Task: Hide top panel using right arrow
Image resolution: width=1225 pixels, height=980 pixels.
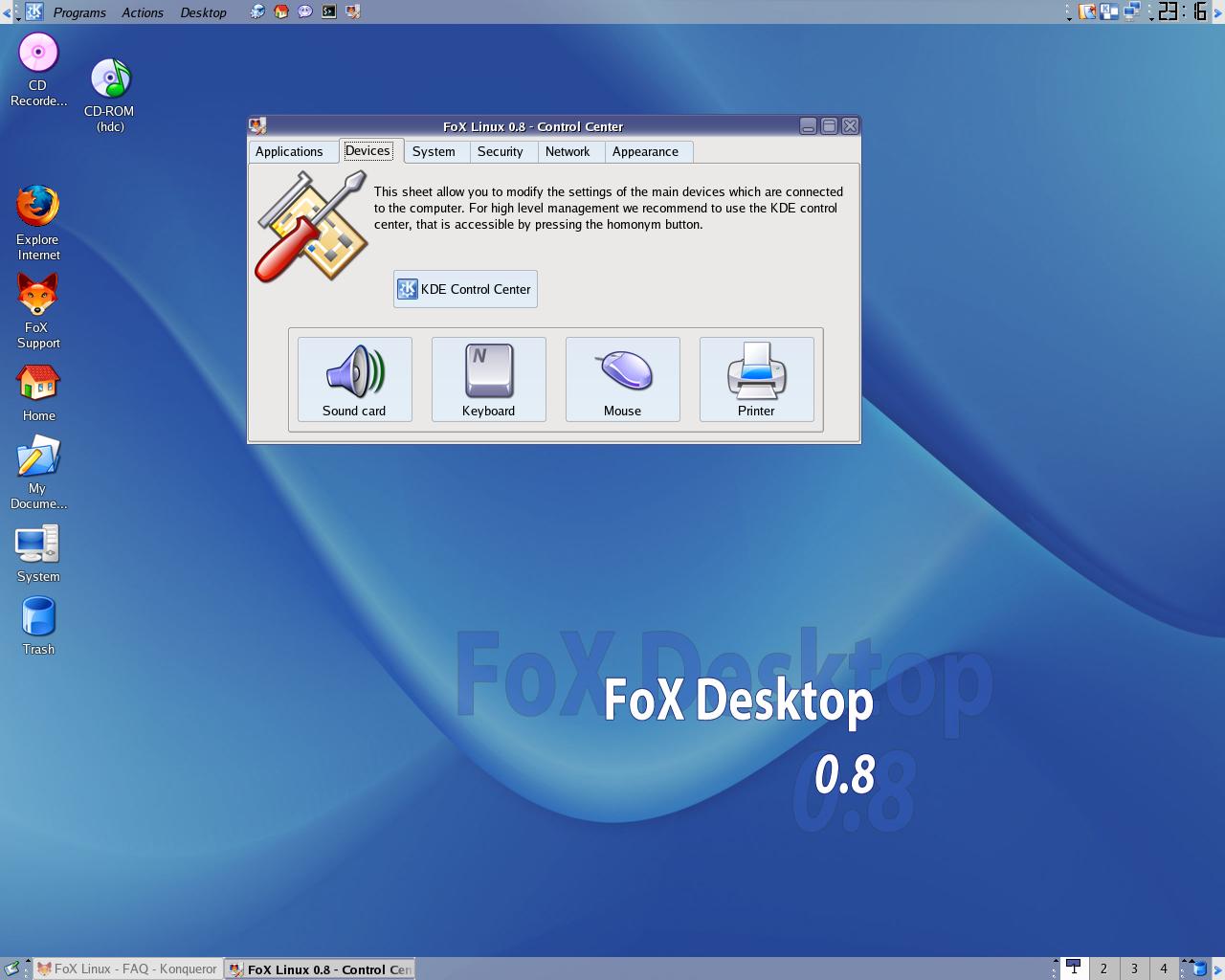Action: point(1219,11)
